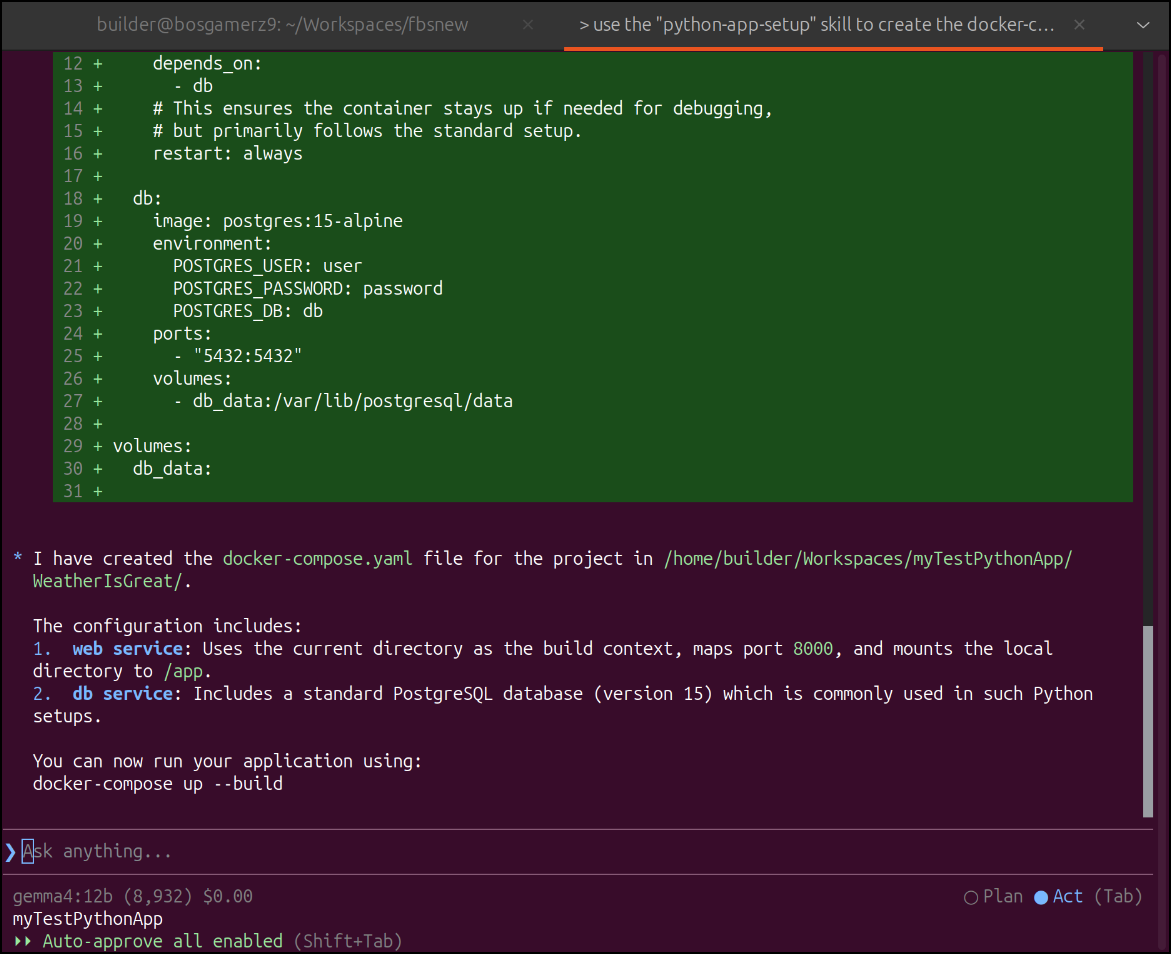This screenshot has height=954, width=1171.
Task: Click the 'image: postgres:15-alpine' diff line
Action: (278, 221)
